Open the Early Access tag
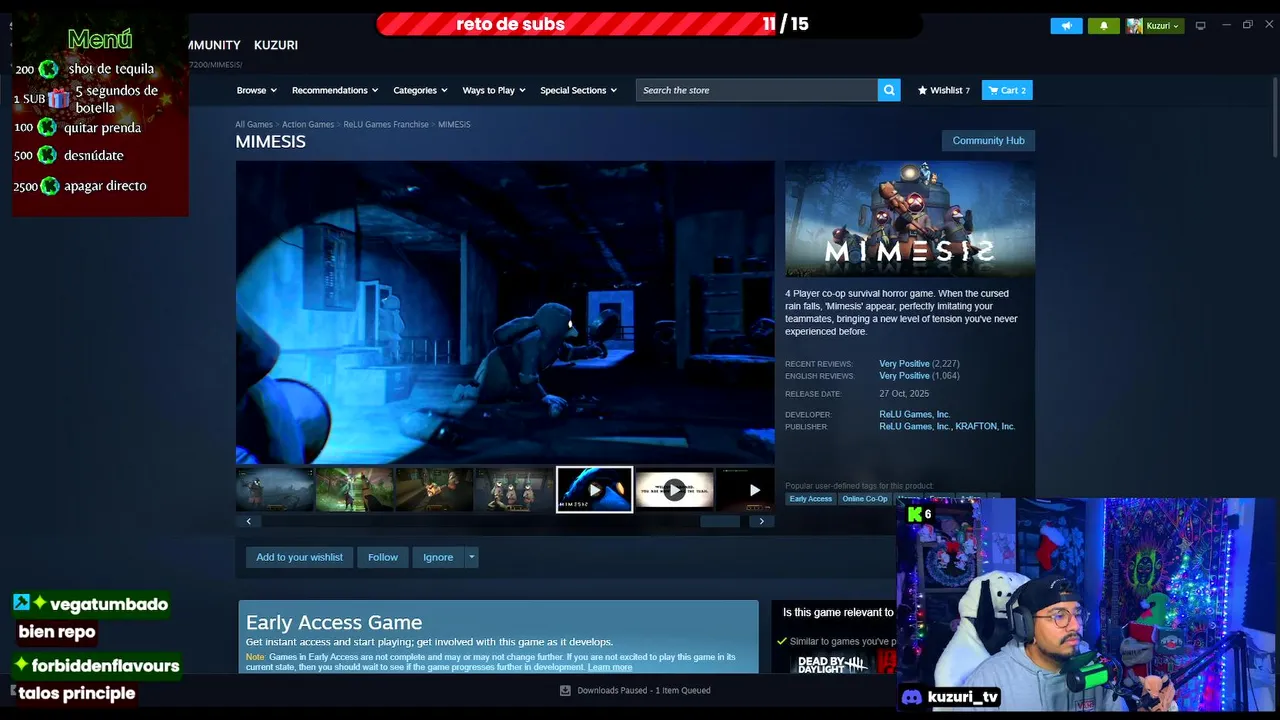This screenshot has width=1280, height=720. [810, 499]
